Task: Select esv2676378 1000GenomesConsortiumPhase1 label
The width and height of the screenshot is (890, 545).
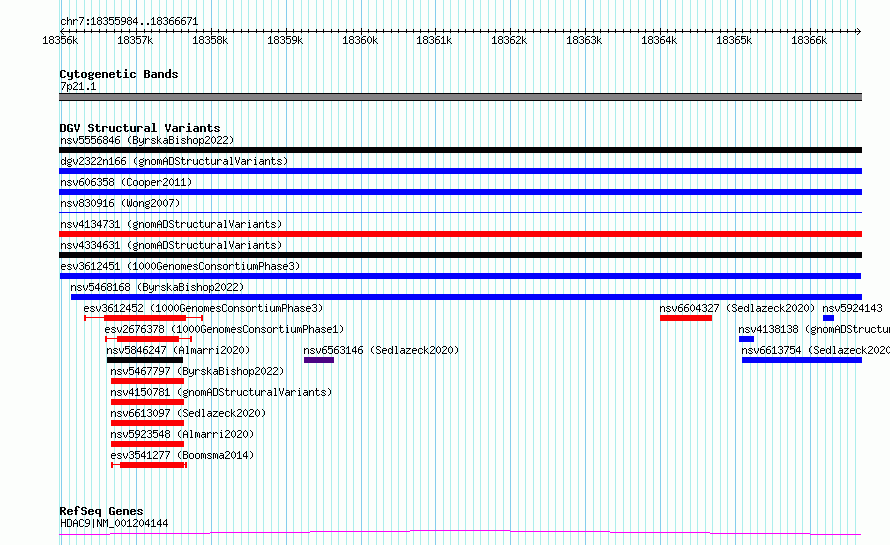Action: (x=224, y=329)
